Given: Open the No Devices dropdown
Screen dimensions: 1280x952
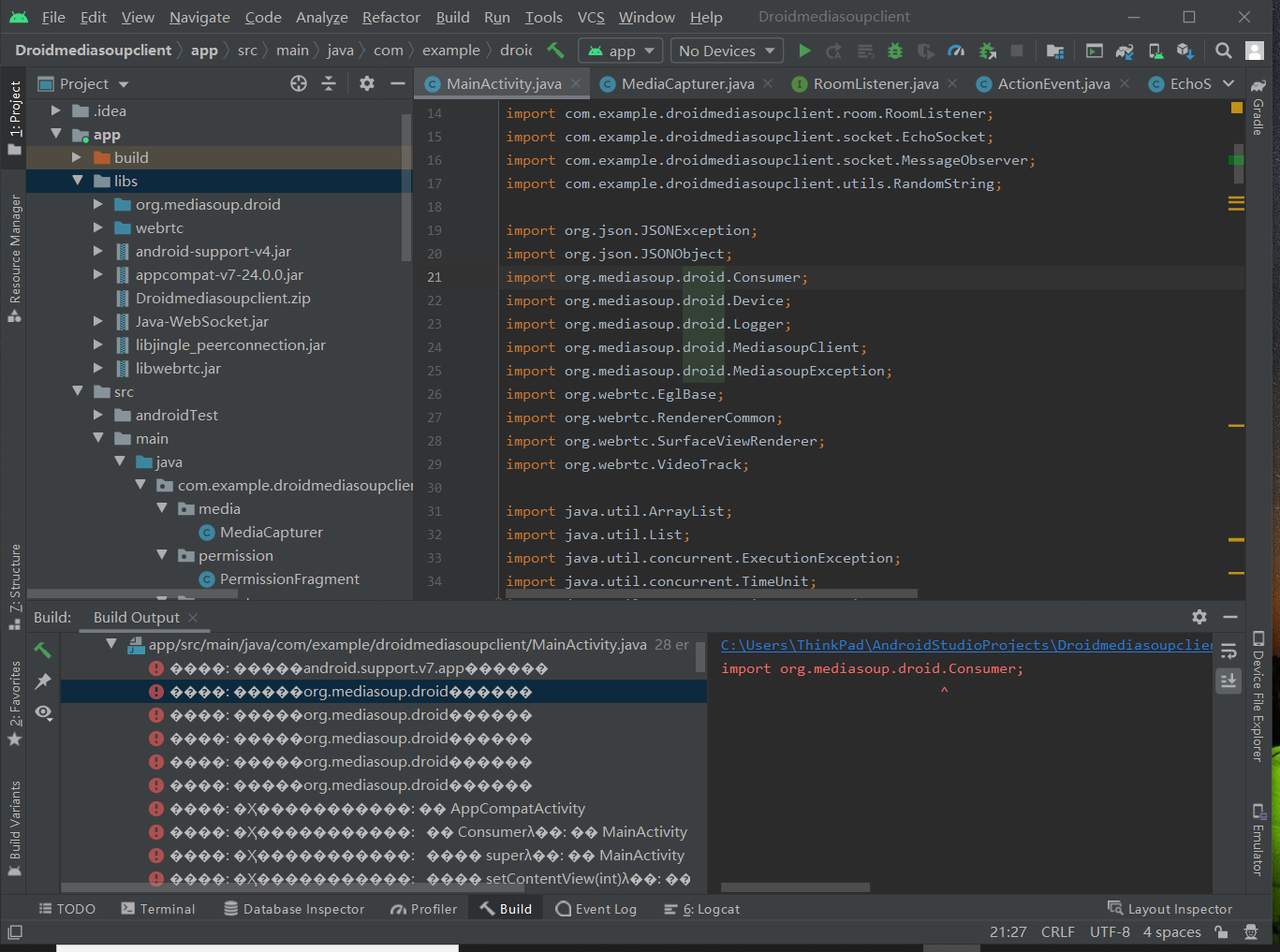Looking at the screenshot, I should tap(728, 51).
